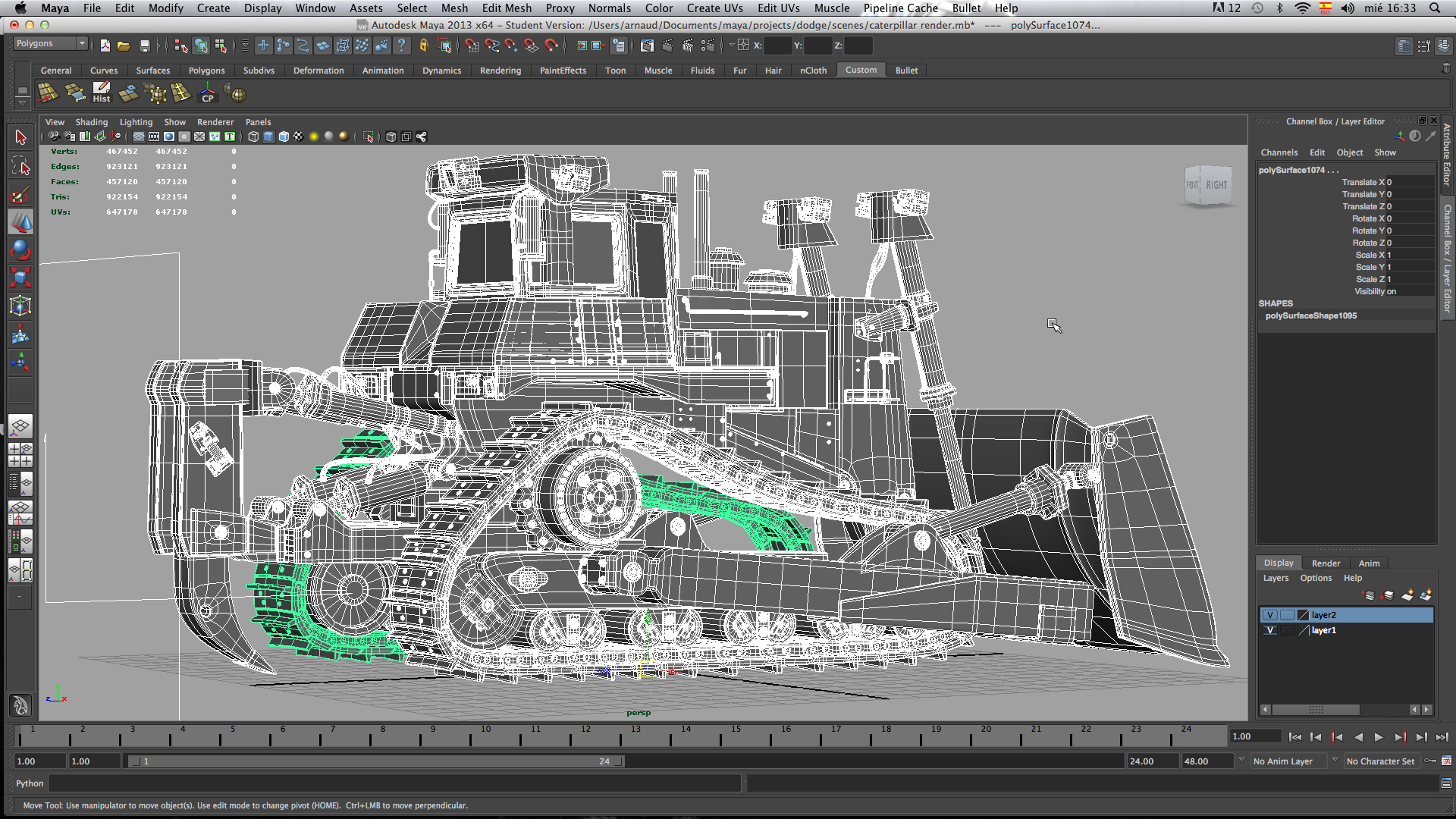Open the Polygons menu set dropdown
This screenshot has height=819, width=1456.
tap(51, 43)
